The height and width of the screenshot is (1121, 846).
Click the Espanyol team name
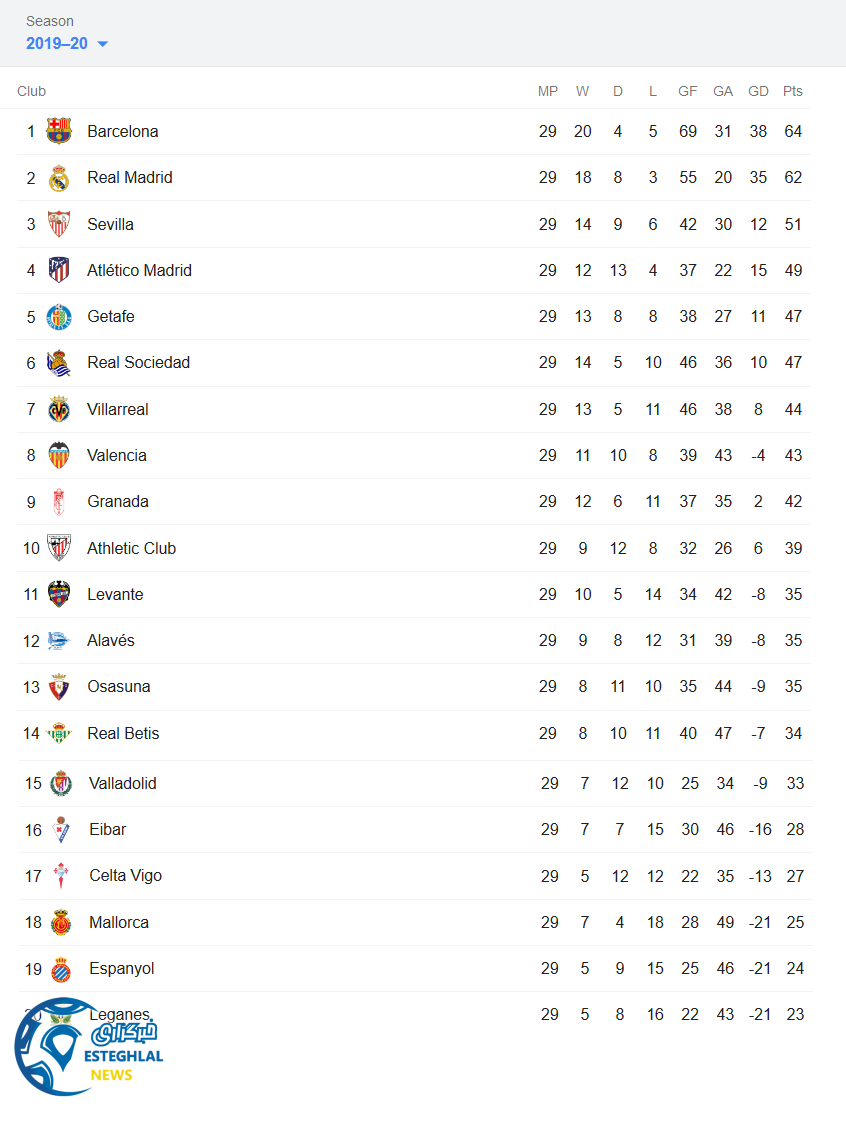[122, 968]
